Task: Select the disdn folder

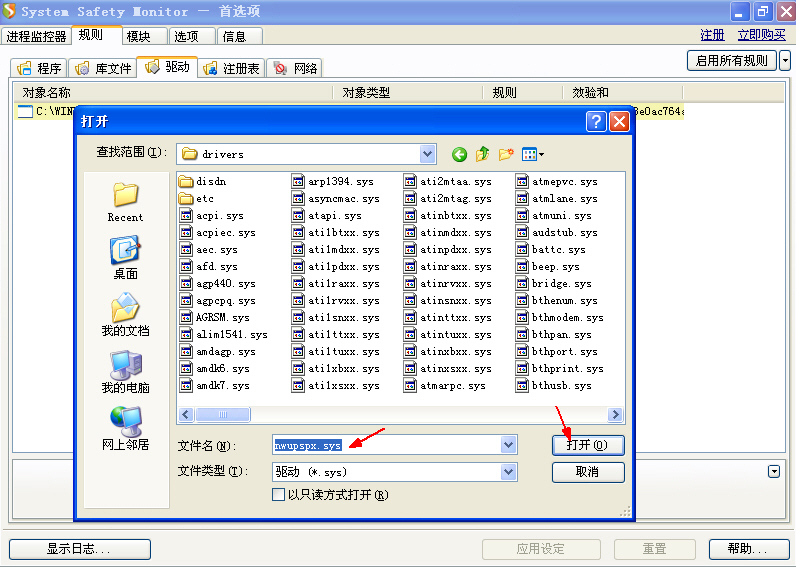Action: coord(203,181)
